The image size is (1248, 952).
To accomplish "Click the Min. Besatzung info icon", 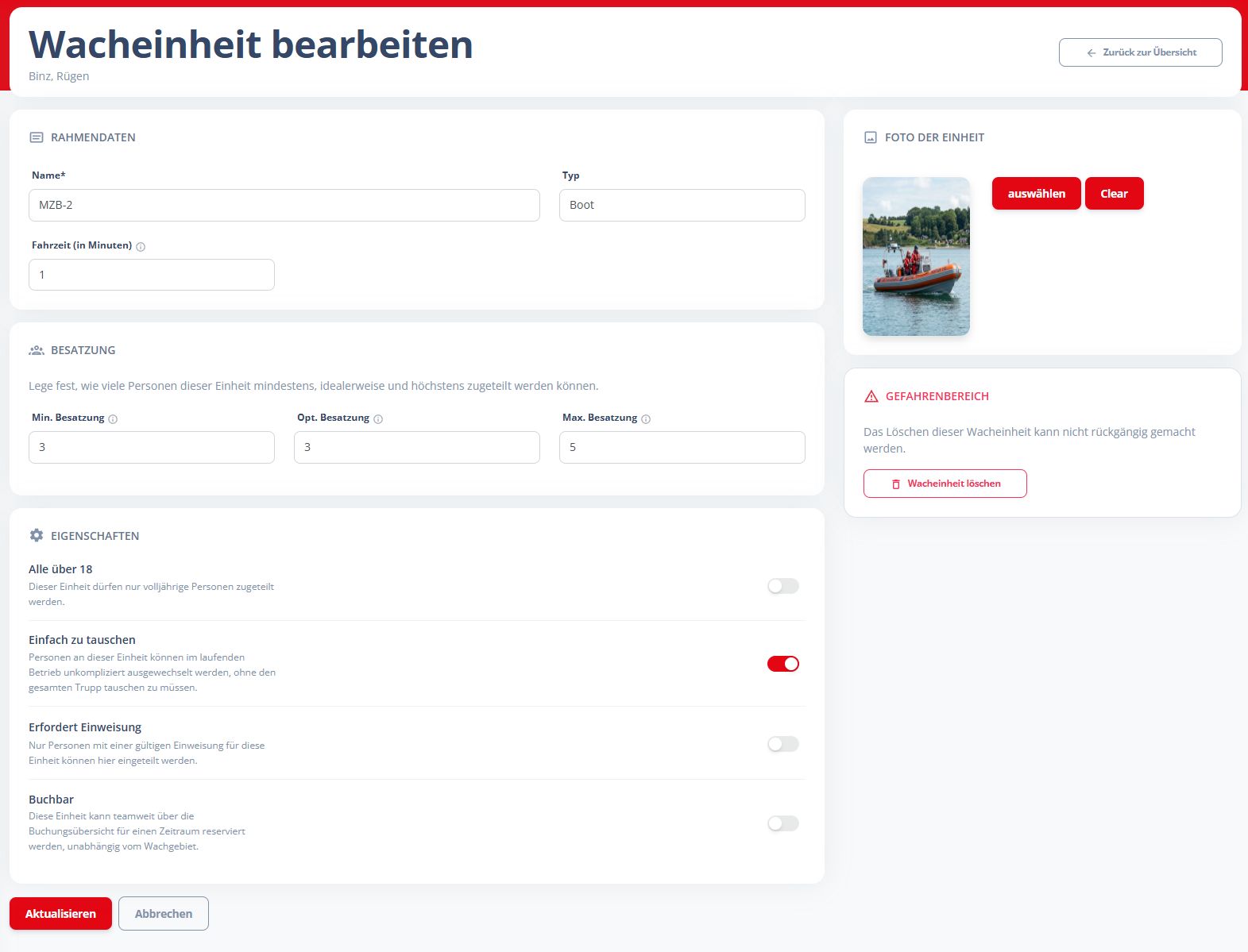I will point(113,419).
